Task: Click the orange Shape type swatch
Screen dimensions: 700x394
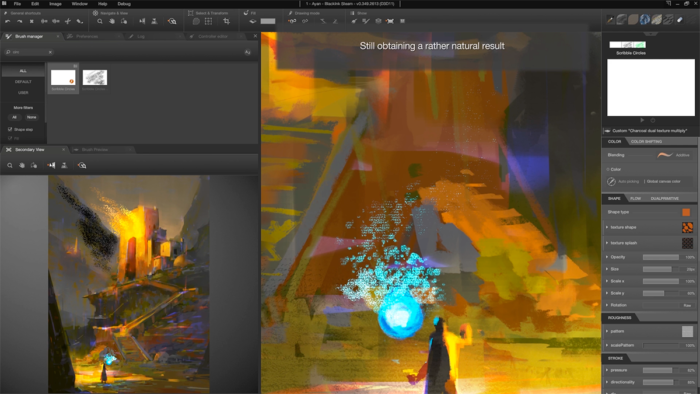Action: pos(686,212)
